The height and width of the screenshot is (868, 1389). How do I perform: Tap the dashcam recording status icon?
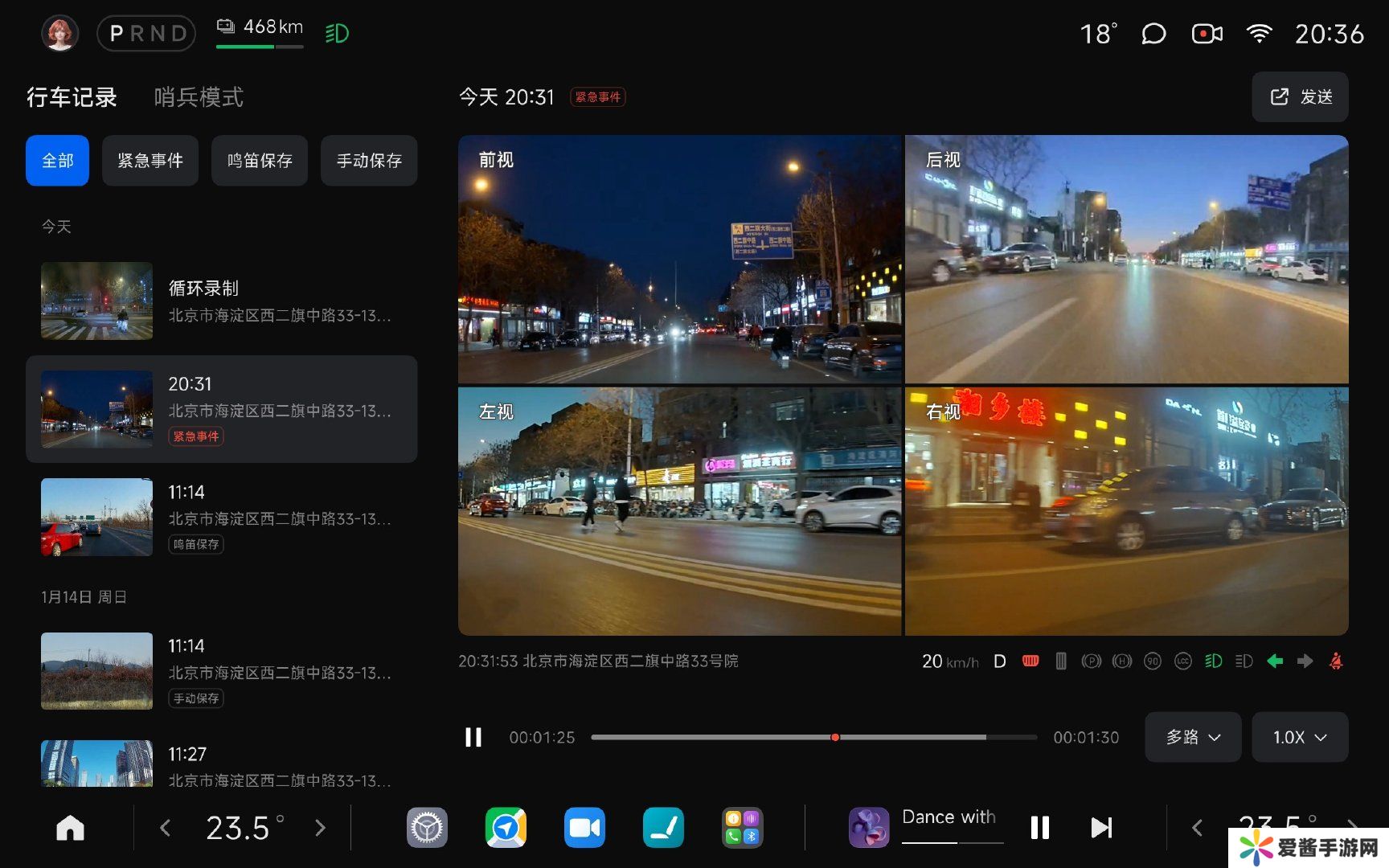1207,34
